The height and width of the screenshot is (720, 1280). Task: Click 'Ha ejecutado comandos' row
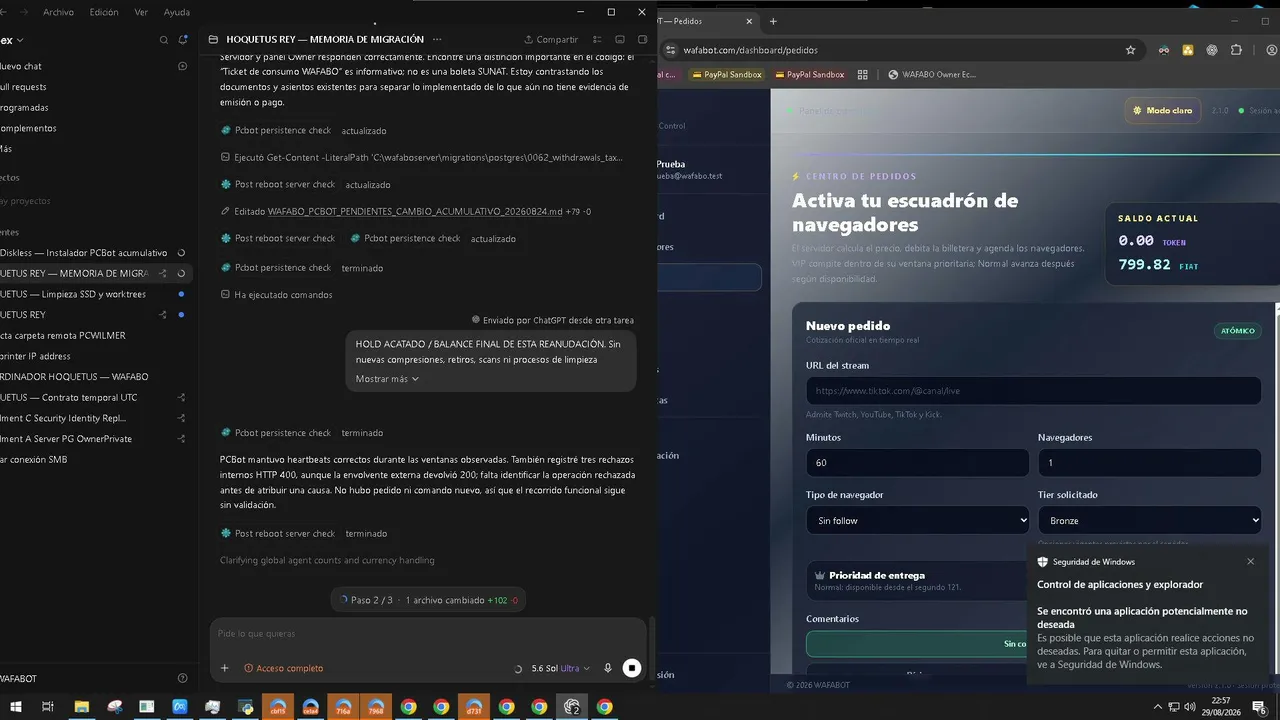pyautogui.click(x=277, y=295)
